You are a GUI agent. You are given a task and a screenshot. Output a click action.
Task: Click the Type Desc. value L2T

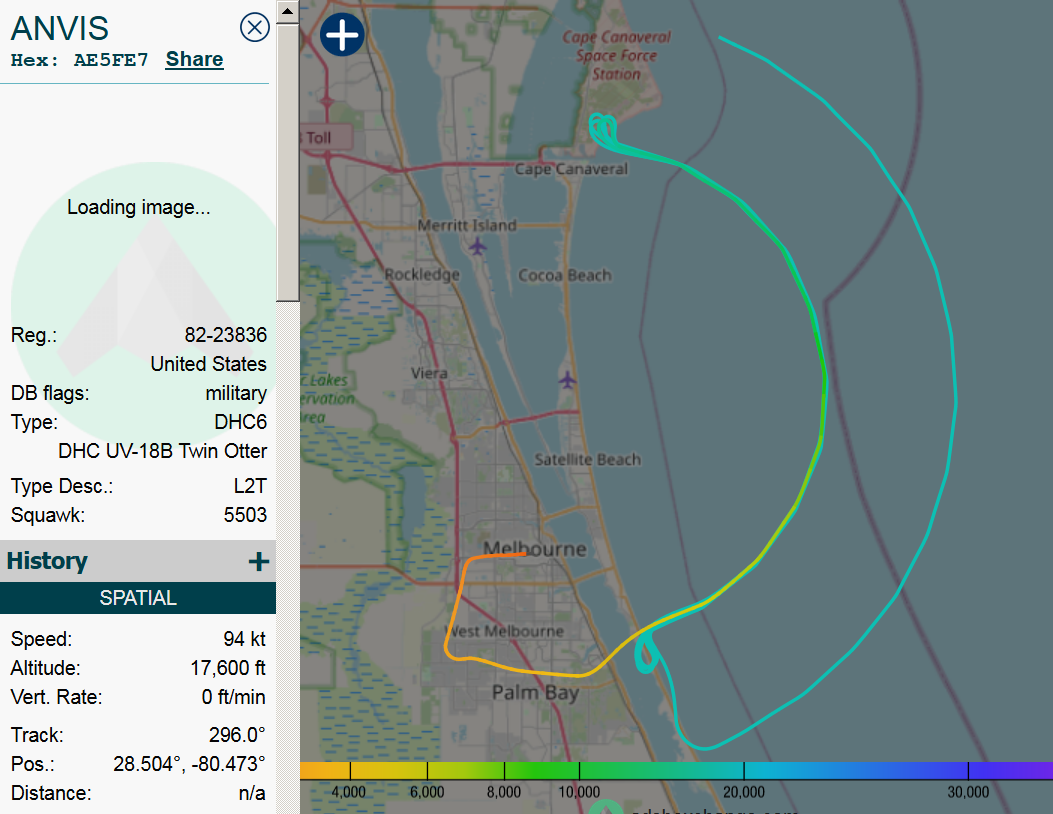250,486
